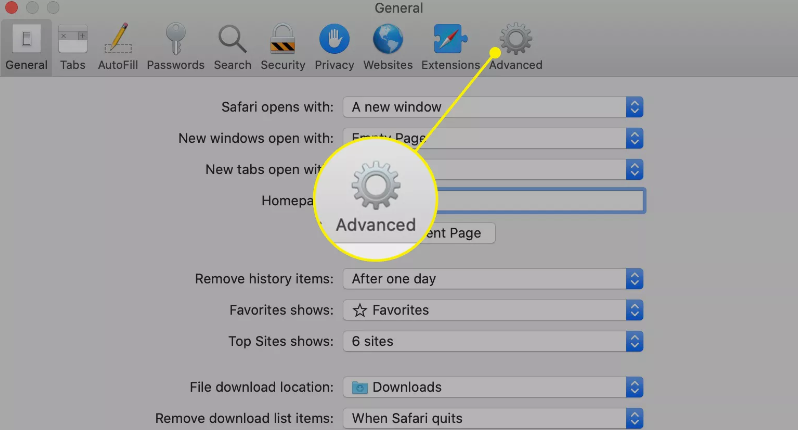Viewport: 798px width, 430px height.
Task: Open the Favorites shows dropdown
Action: [493, 310]
